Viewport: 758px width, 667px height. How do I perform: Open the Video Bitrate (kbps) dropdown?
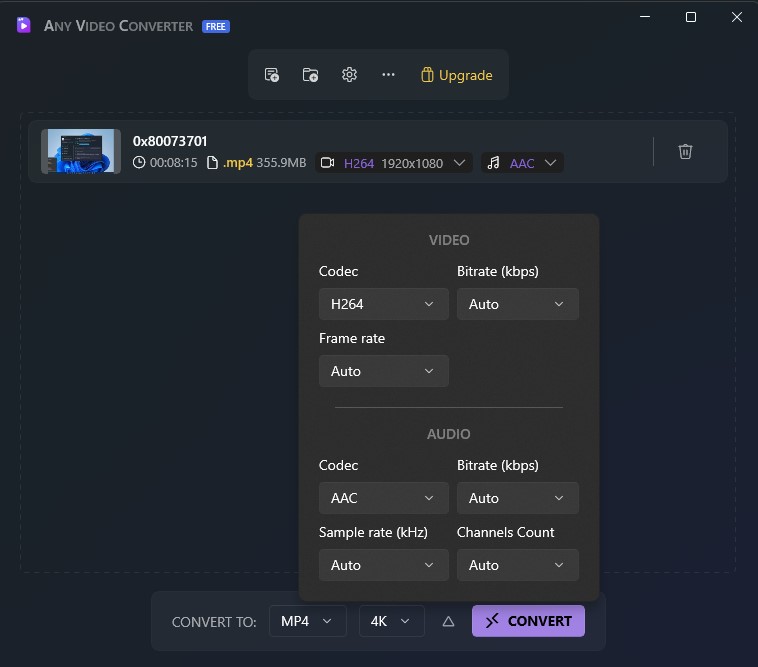(x=518, y=304)
